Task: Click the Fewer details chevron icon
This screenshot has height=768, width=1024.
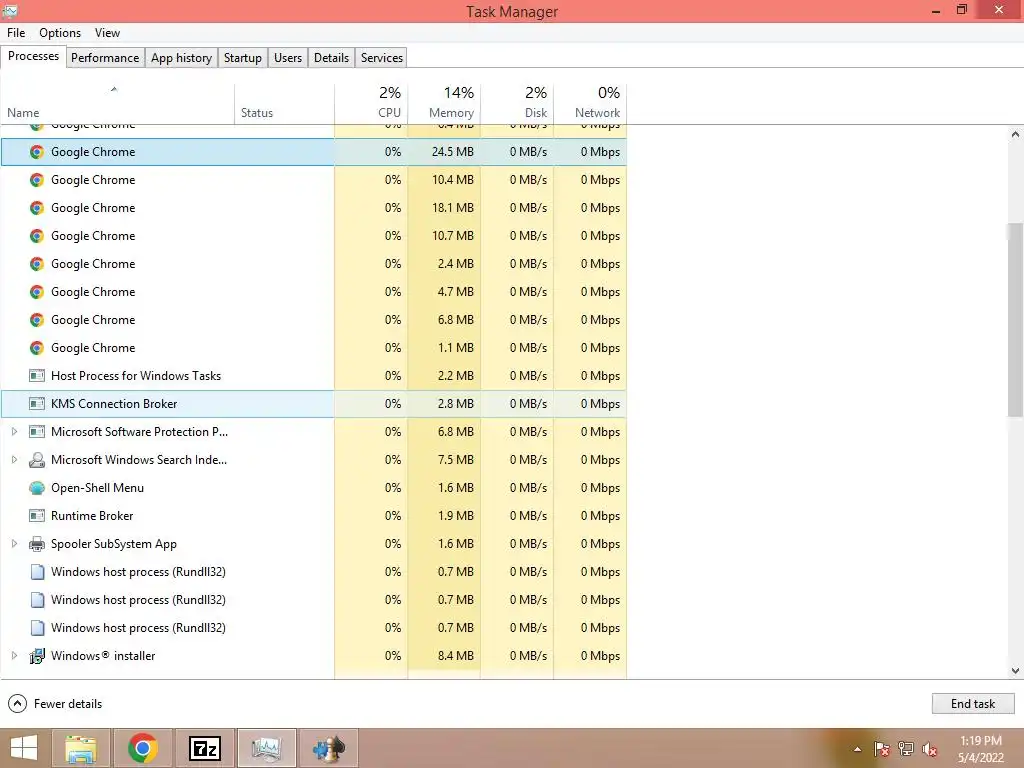Action: tap(18, 703)
